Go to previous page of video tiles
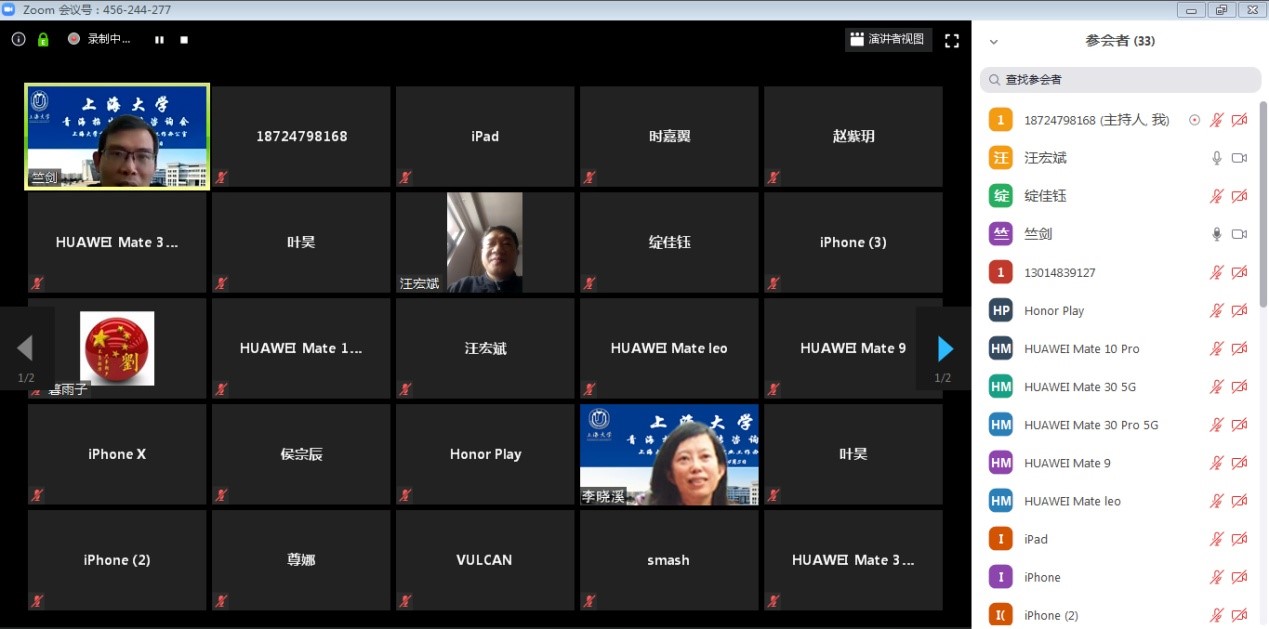 pyautogui.click(x=26, y=348)
